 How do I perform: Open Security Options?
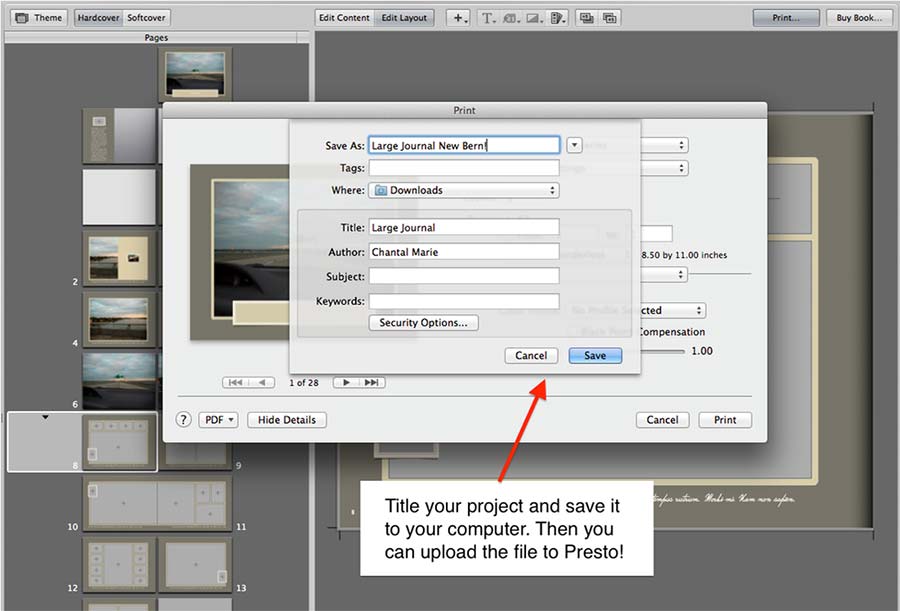(x=423, y=323)
